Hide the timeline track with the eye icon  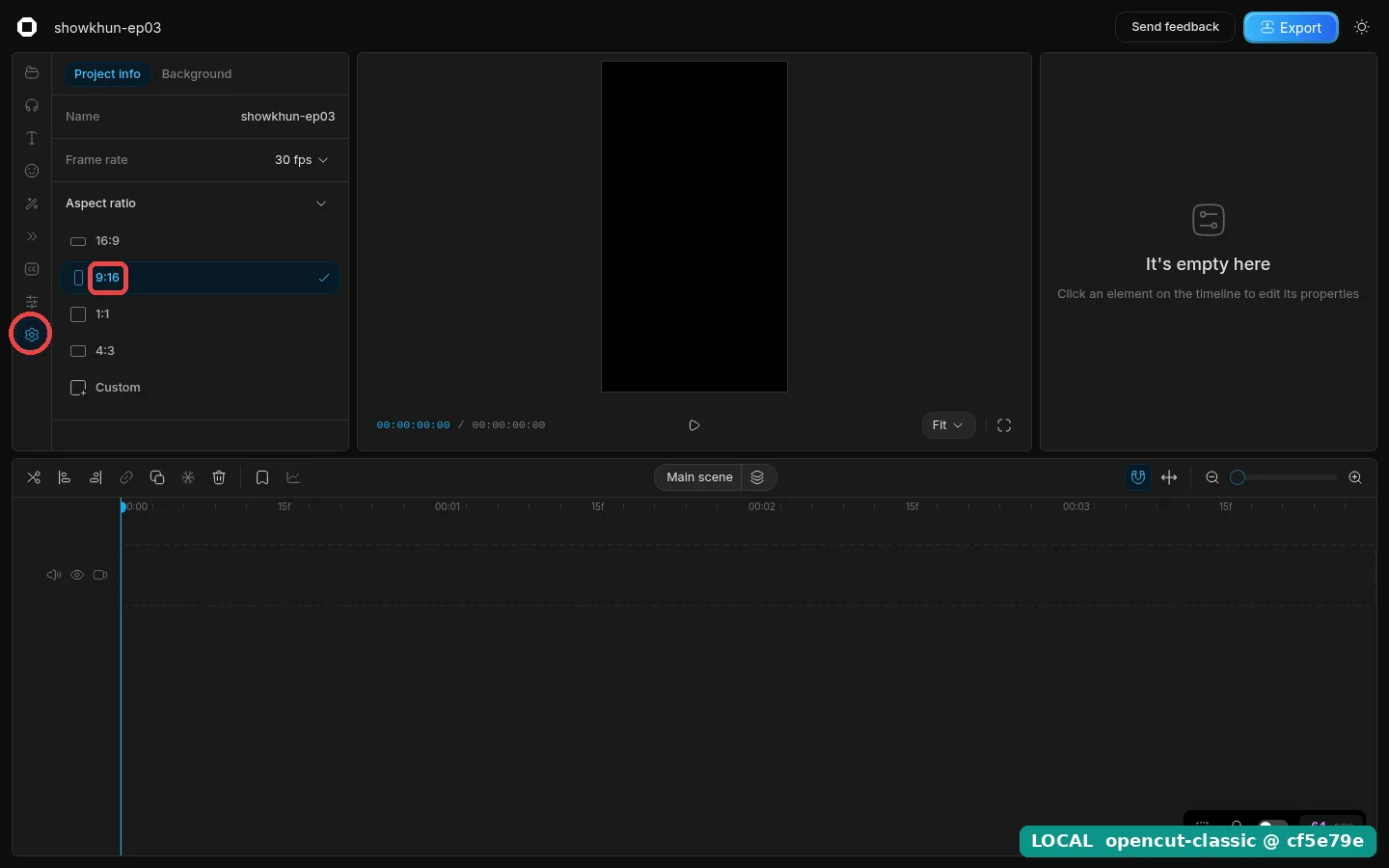pos(77,575)
